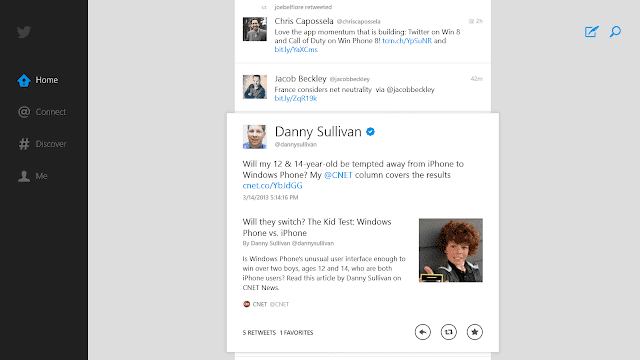This screenshot has height=360, width=640.
Task: Open the bit.ly/YaXCms link
Action: pos(296,49)
